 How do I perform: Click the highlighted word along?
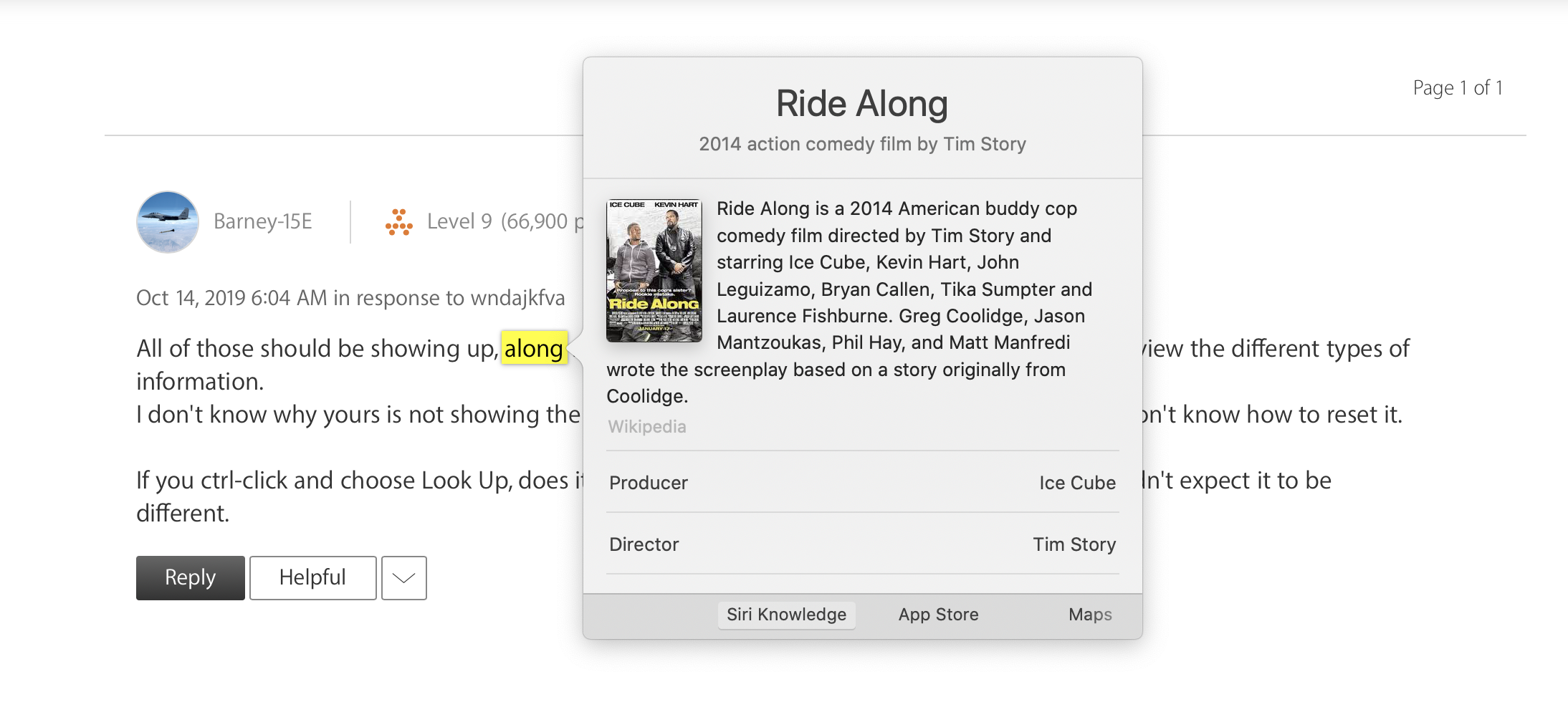point(534,348)
